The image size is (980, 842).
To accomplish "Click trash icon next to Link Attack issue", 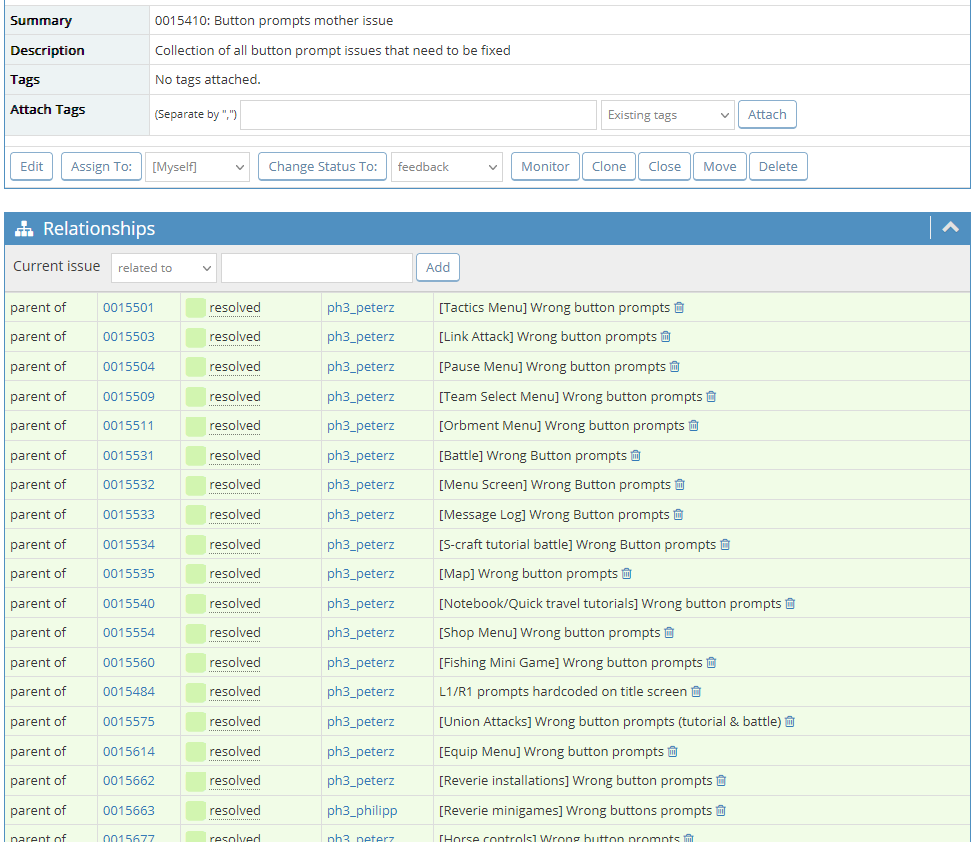I will click(666, 337).
